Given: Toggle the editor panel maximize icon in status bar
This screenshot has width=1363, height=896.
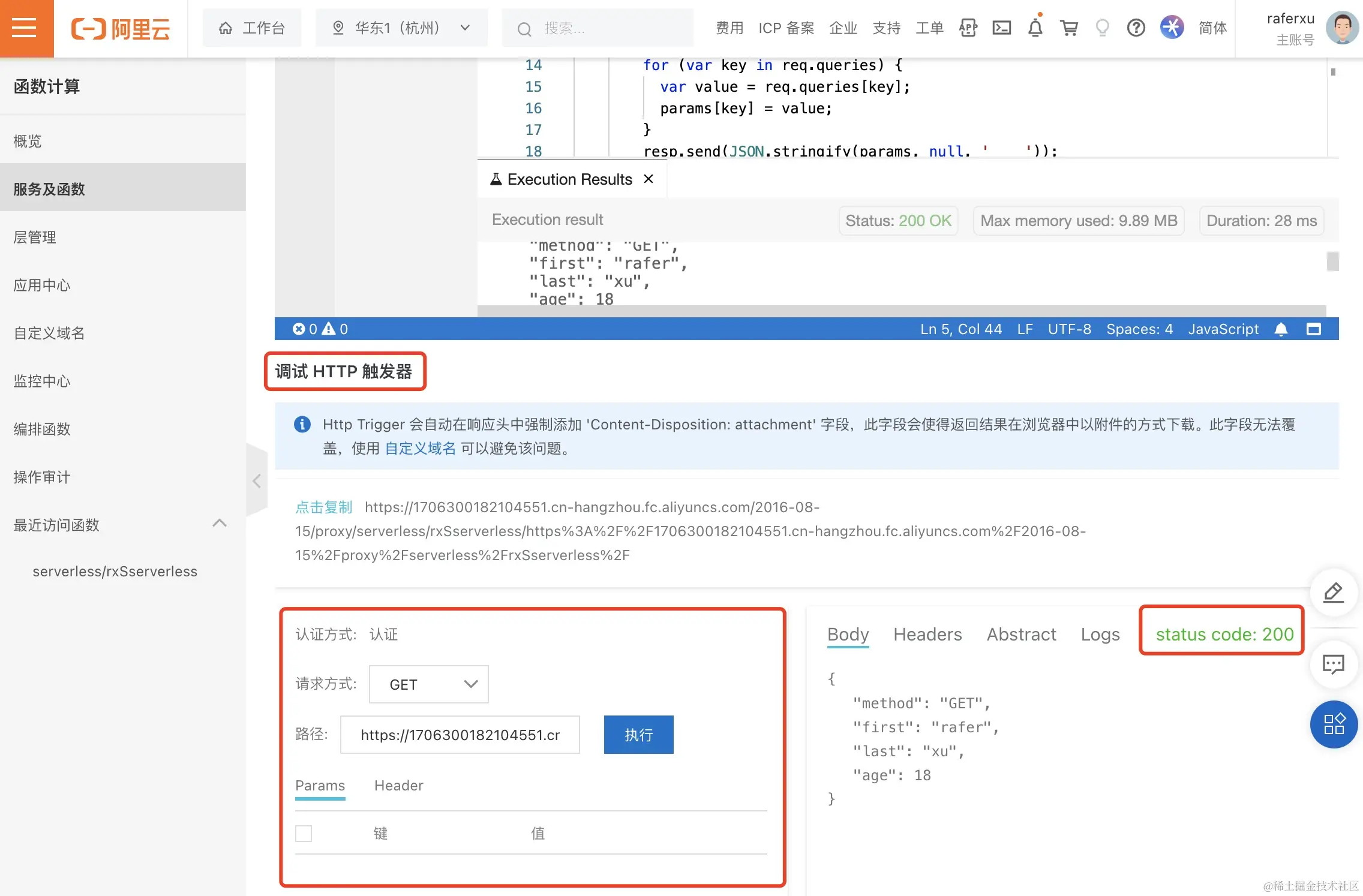Looking at the screenshot, I should coord(1314,329).
